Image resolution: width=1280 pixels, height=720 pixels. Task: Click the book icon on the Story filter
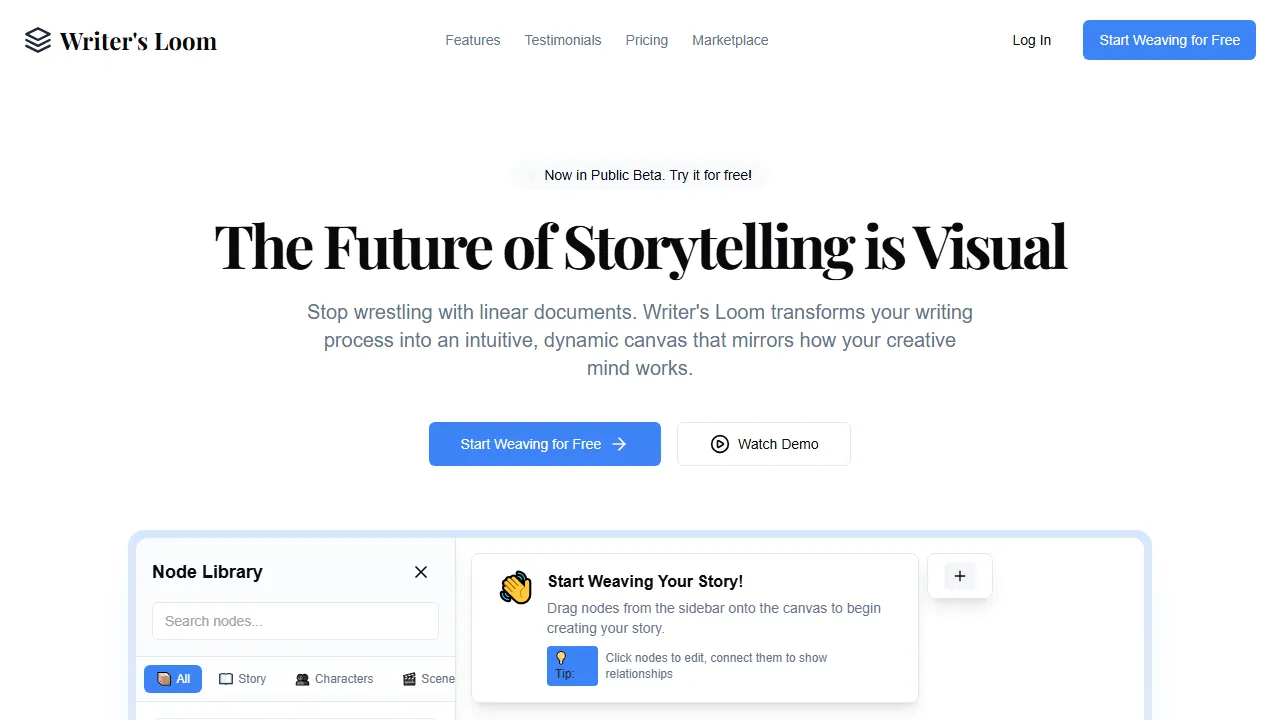pyautogui.click(x=226, y=679)
